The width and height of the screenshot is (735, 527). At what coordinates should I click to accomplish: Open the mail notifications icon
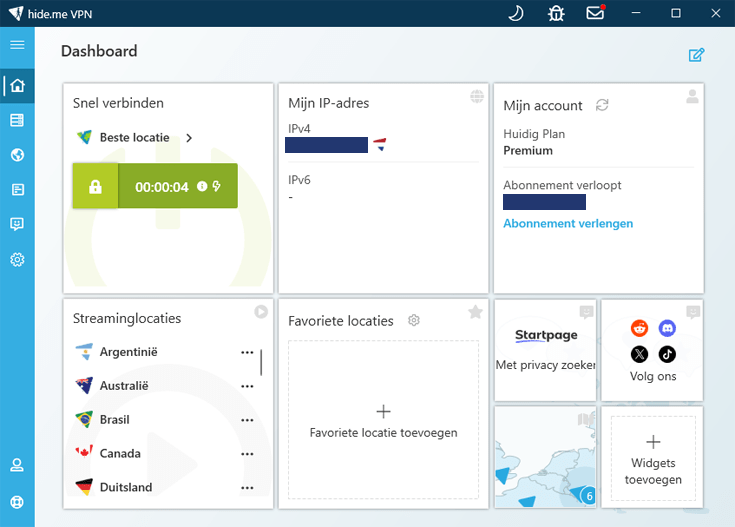pyautogui.click(x=595, y=13)
